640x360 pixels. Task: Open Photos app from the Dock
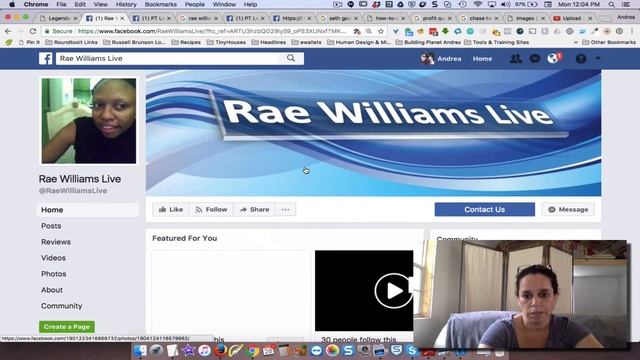tap(332, 350)
